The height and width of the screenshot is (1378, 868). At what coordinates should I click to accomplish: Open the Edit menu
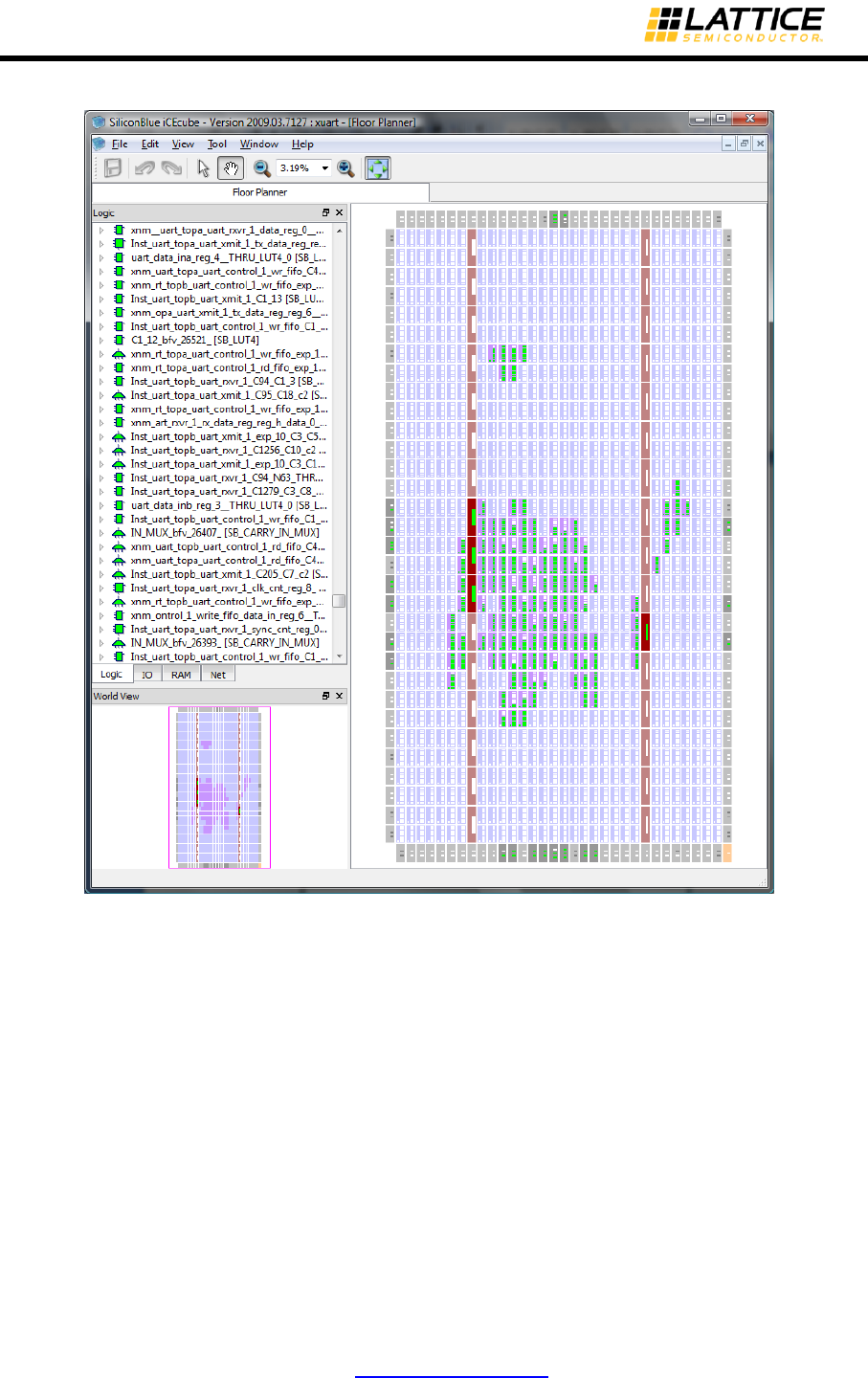point(150,144)
